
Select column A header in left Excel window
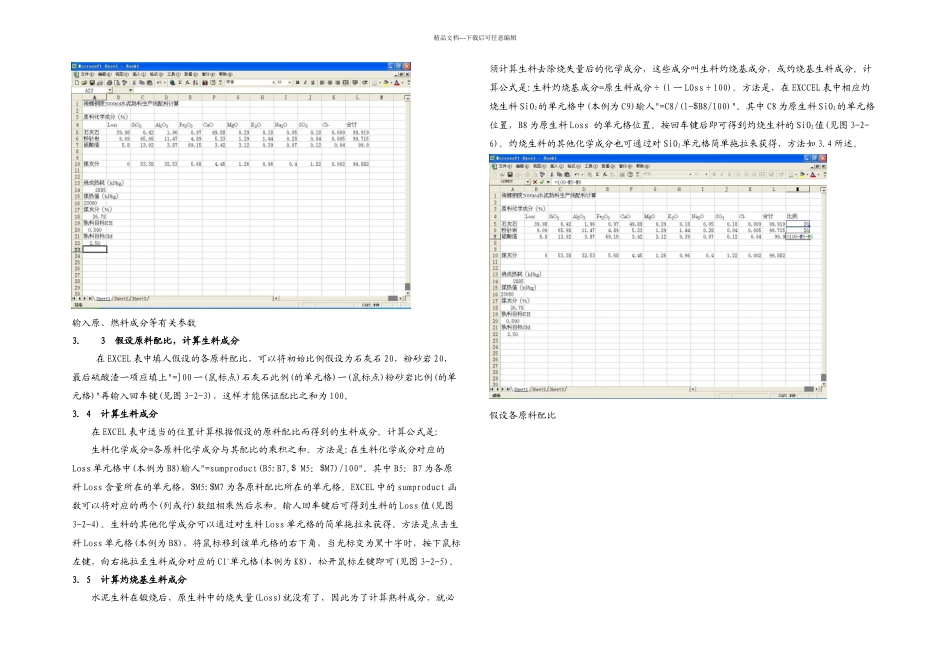pyautogui.click(x=95, y=97)
